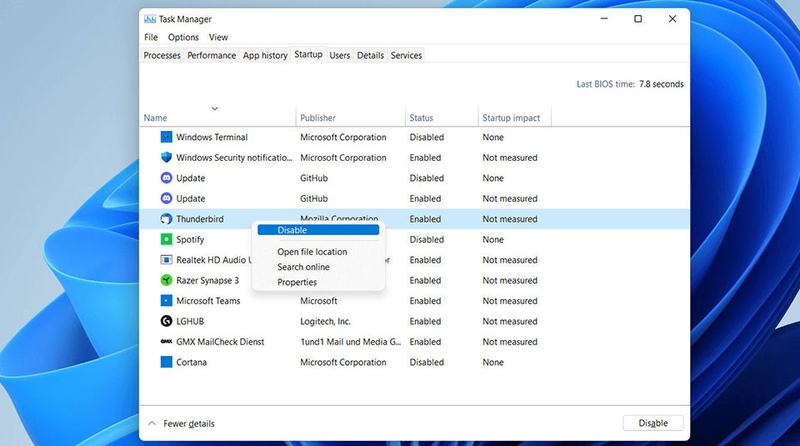The width and height of the screenshot is (800, 446).
Task: Select the Thunderbird row name
Action: [199, 219]
